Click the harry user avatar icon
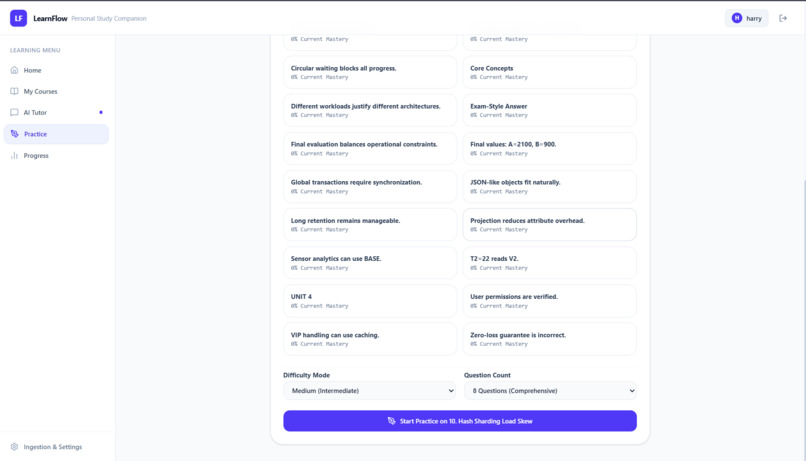 [x=737, y=18]
